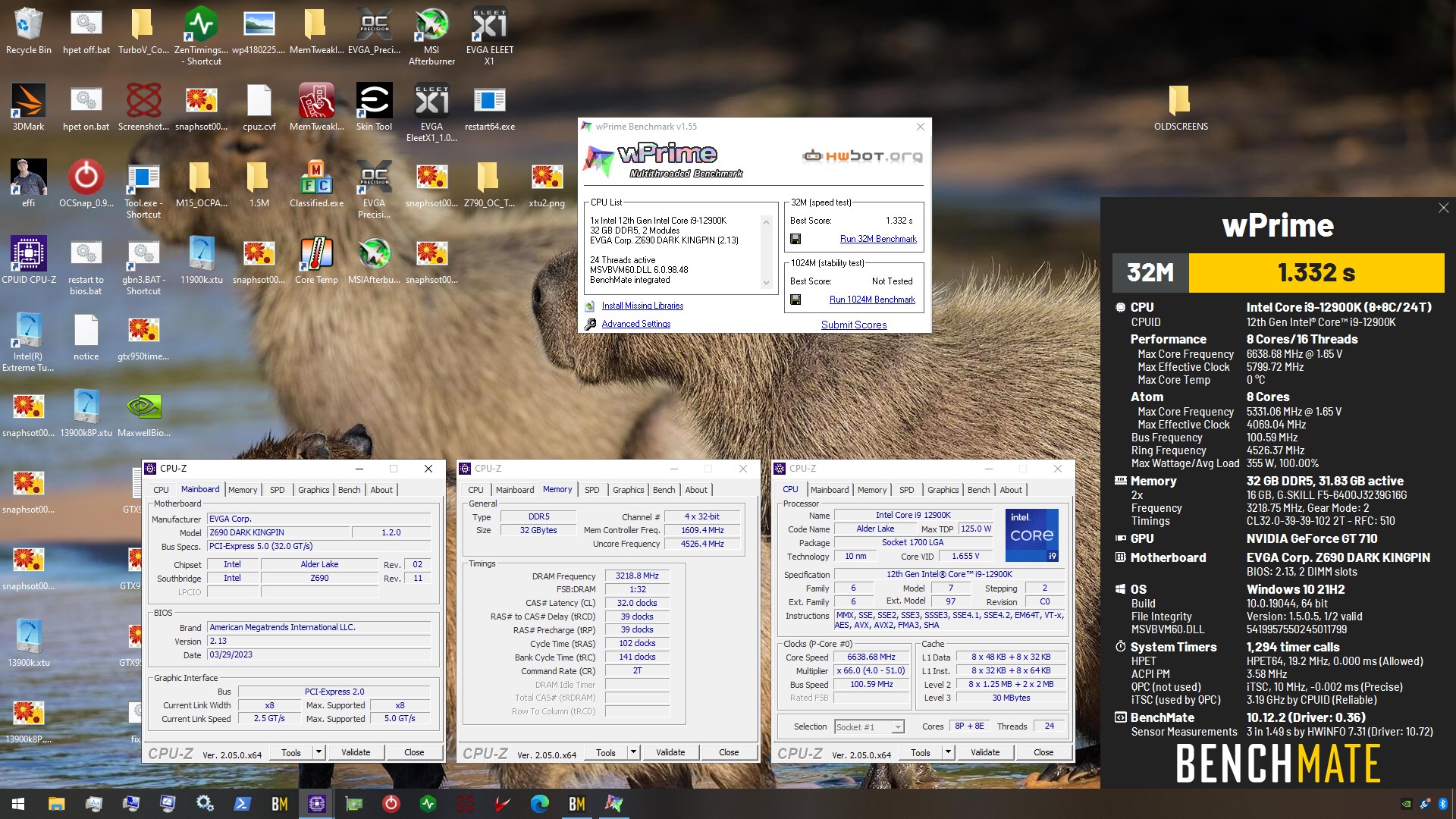Image resolution: width=1456 pixels, height=819 pixels.
Task: Open File Explorer from taskbar
Action: tap(56, 804)
